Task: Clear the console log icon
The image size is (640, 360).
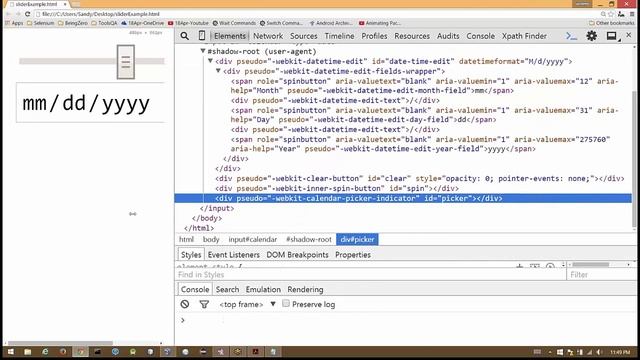Action: point(184,304)
